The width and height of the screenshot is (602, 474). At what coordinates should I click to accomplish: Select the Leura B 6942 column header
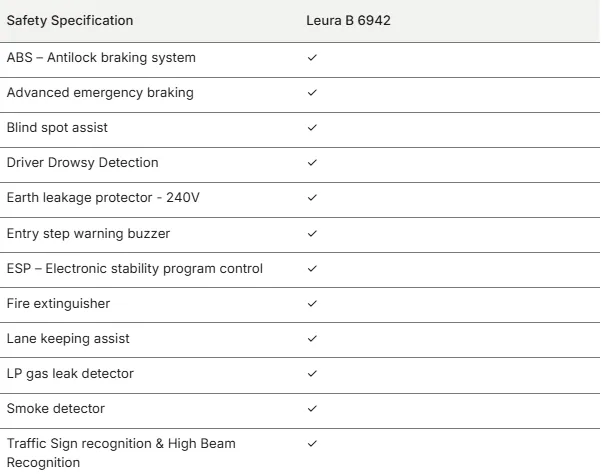tap(348, 20)
